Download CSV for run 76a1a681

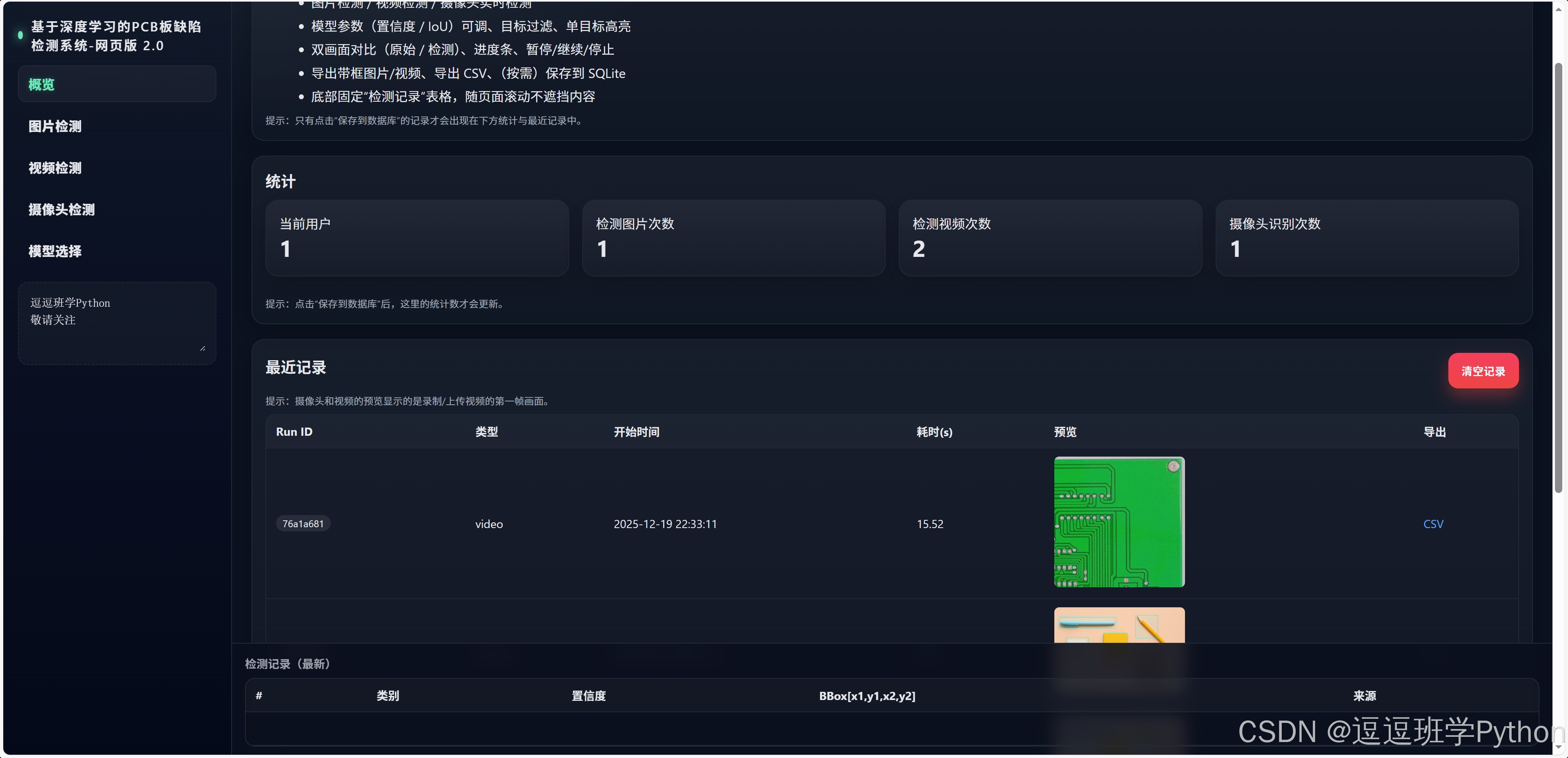[1433, 524]
